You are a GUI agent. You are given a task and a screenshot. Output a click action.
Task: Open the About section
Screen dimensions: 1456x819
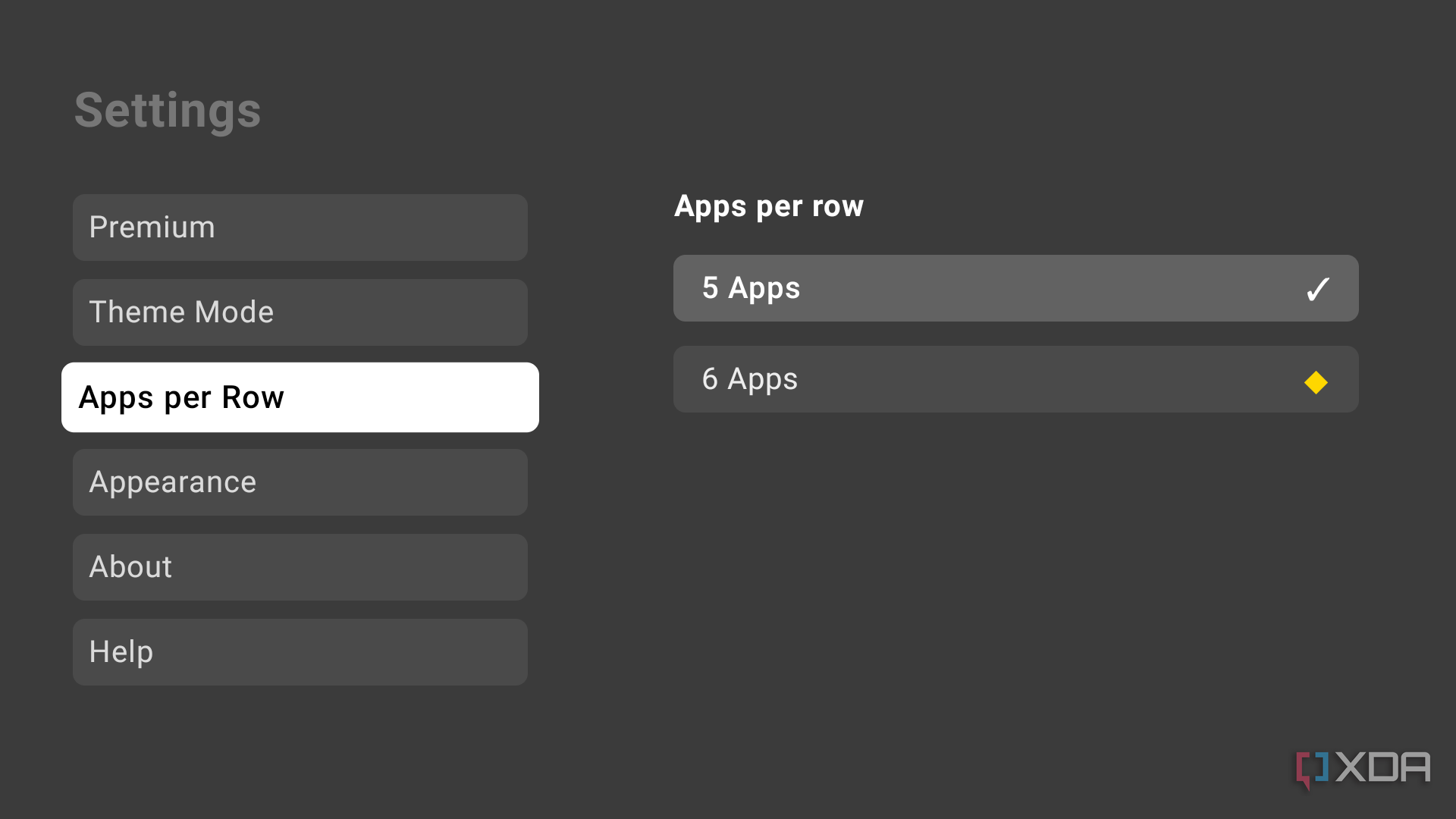coord(300,567)
